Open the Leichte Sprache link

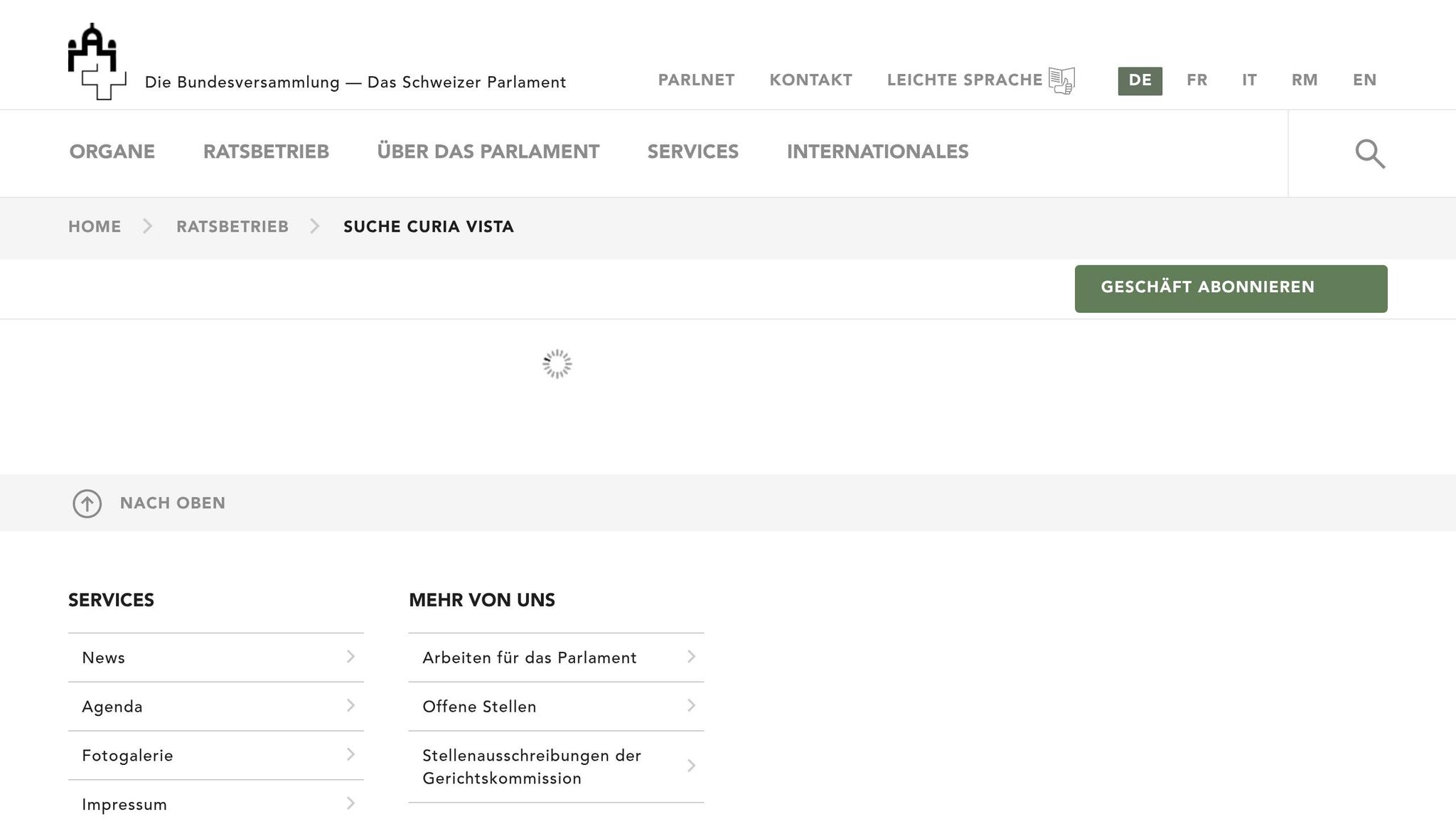pyautogui.click(x=965, y=80)
